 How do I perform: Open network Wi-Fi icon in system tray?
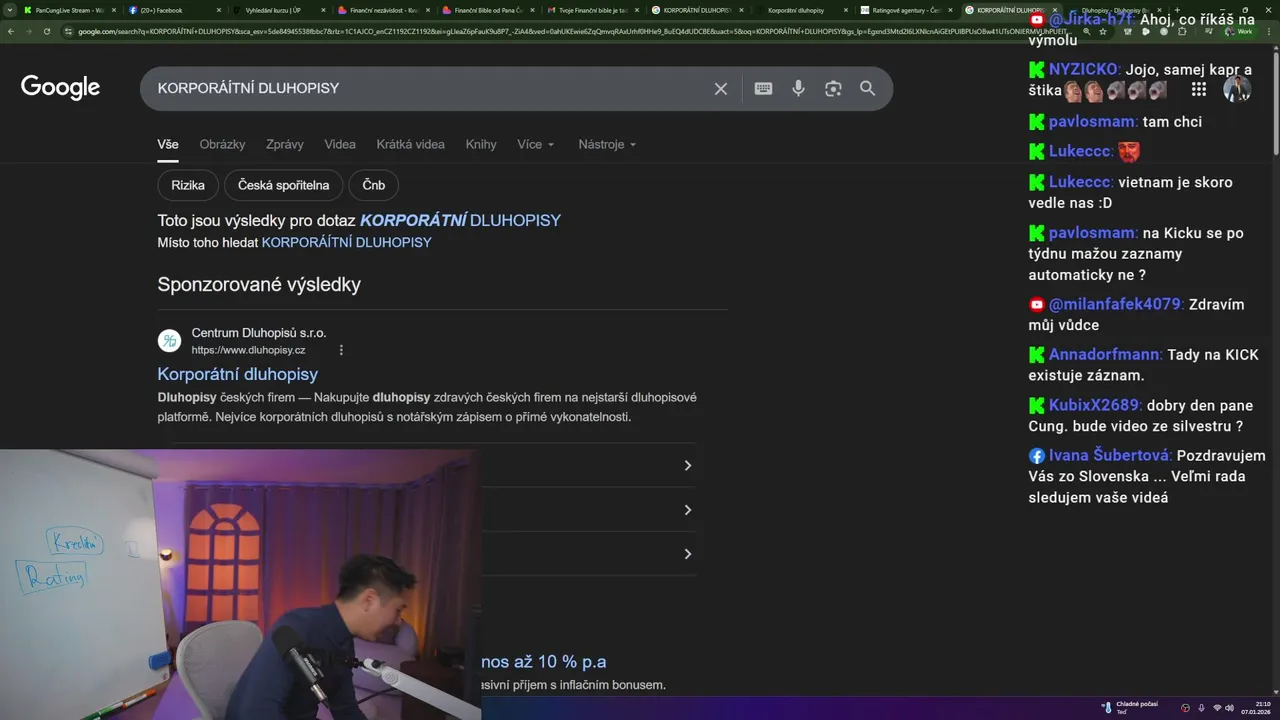coord(1217,708)
